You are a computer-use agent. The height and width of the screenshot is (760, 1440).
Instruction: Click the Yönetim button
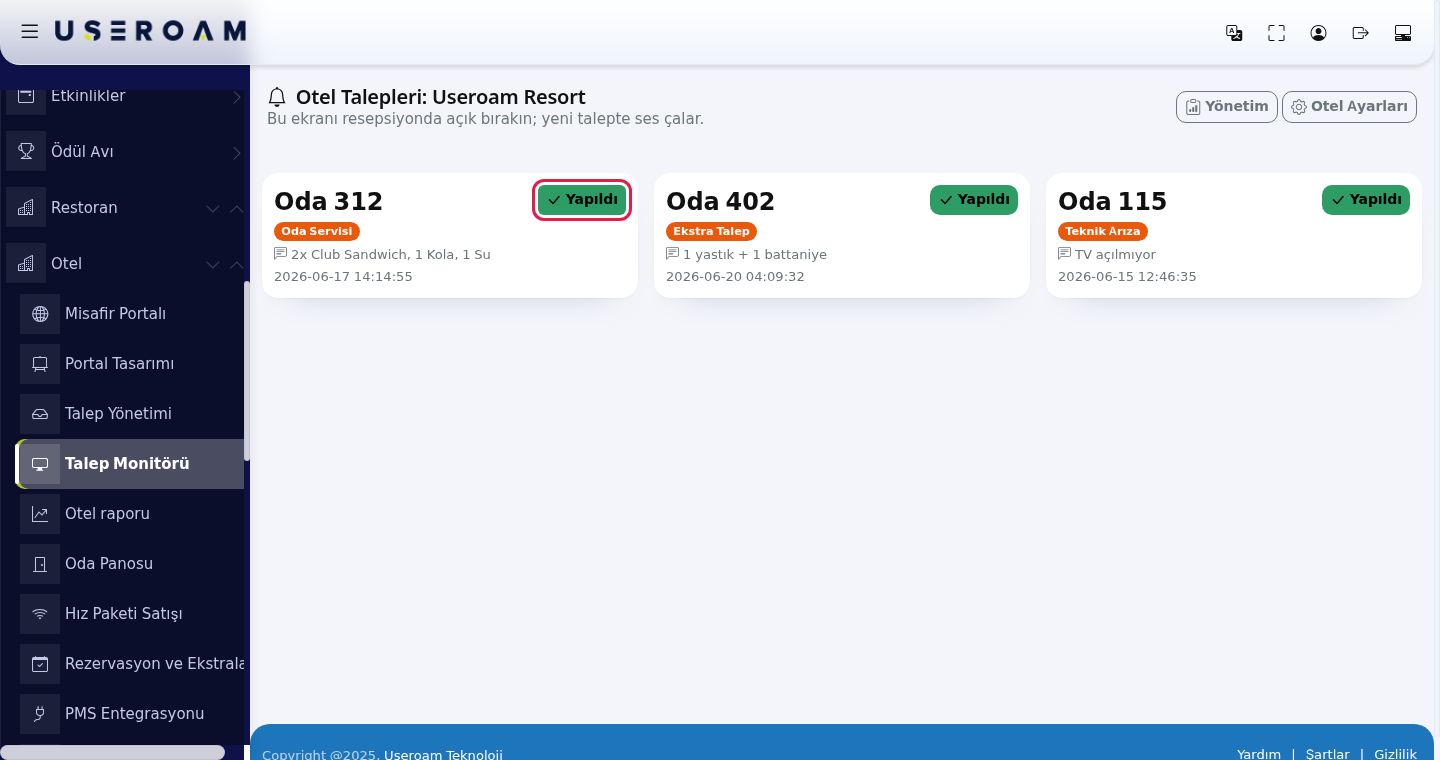click(x=1227, y=107)
